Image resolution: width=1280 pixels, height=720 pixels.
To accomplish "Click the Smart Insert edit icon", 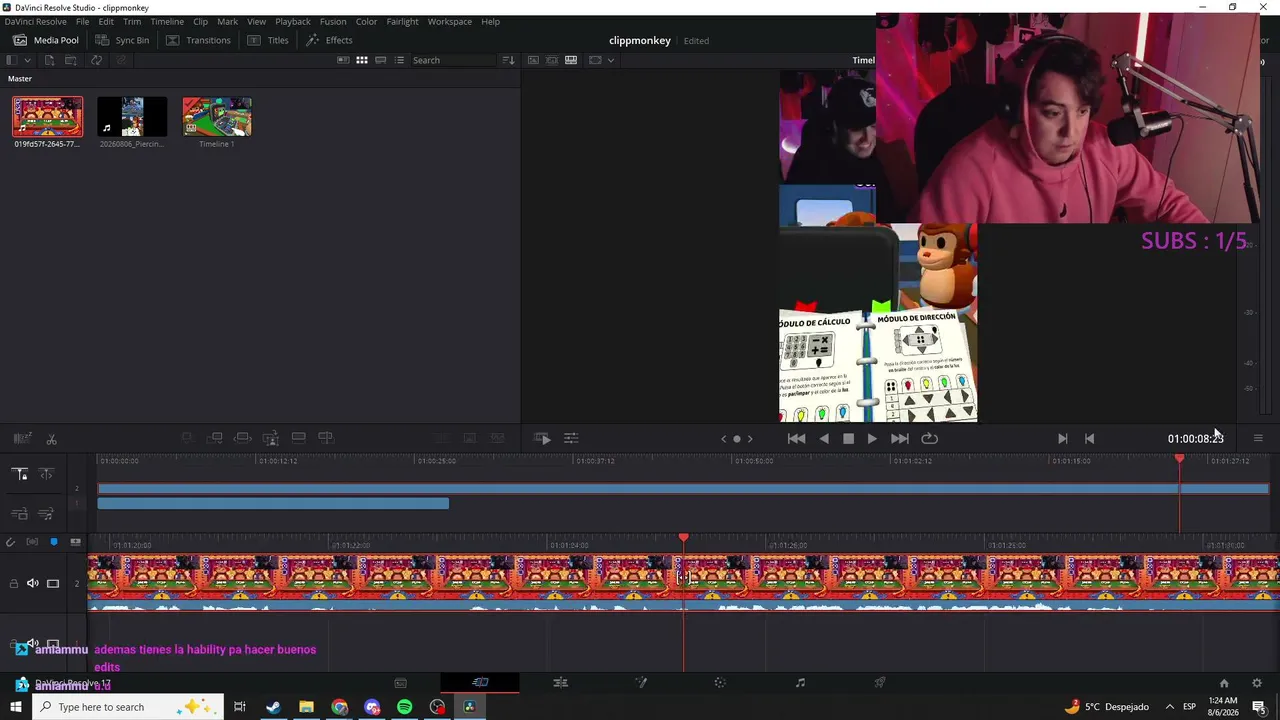I will click(x=187, y=438).
